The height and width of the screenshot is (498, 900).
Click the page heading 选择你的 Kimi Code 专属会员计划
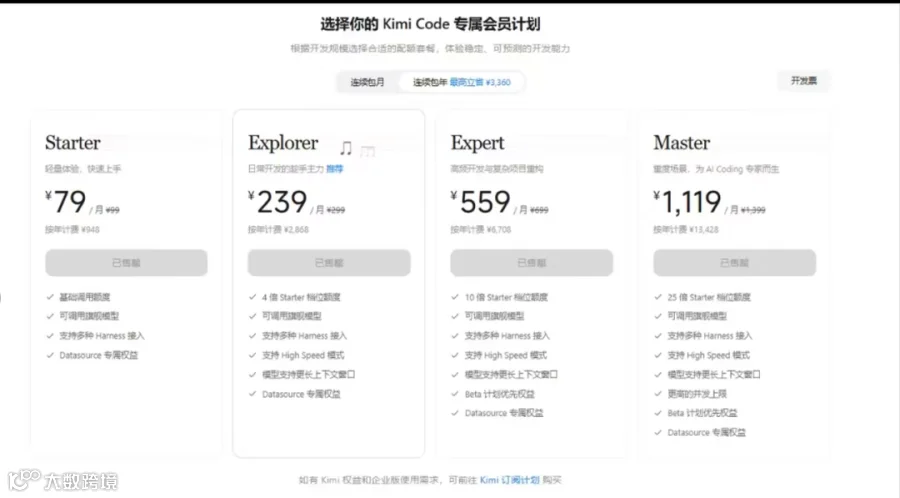click(x=430, y=24)
